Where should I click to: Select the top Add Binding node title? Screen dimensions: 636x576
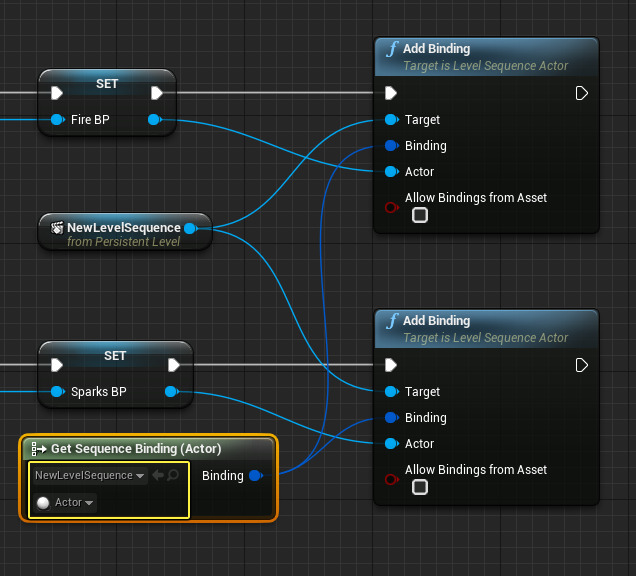click(x=436, y=49)
